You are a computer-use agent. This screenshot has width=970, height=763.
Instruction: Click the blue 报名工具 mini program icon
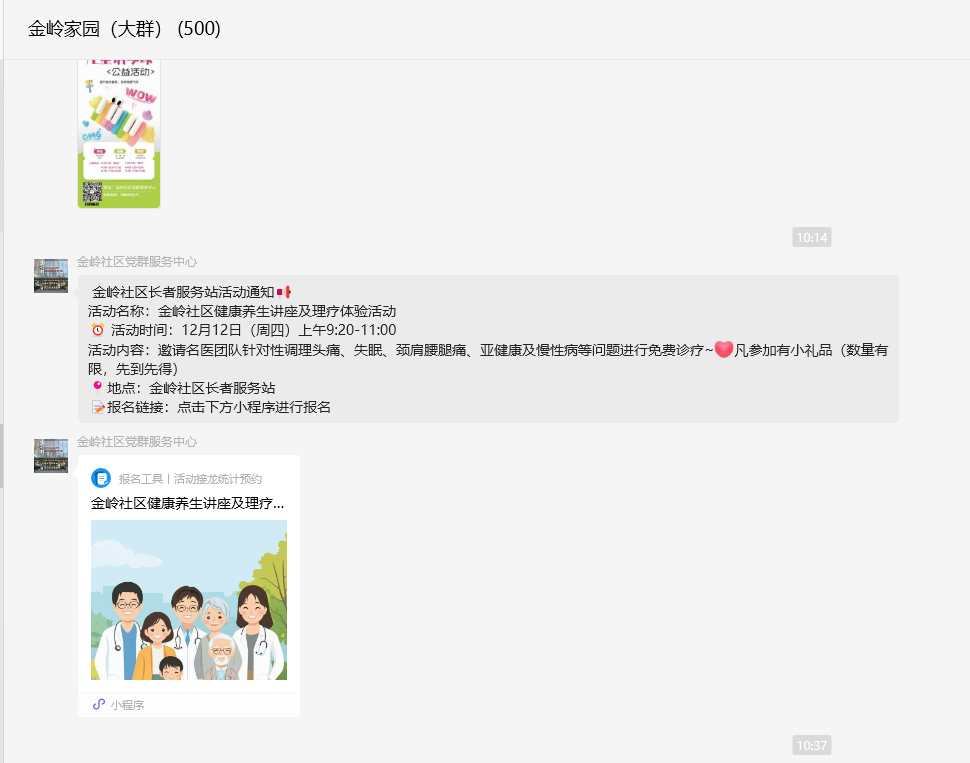[101, 479]
